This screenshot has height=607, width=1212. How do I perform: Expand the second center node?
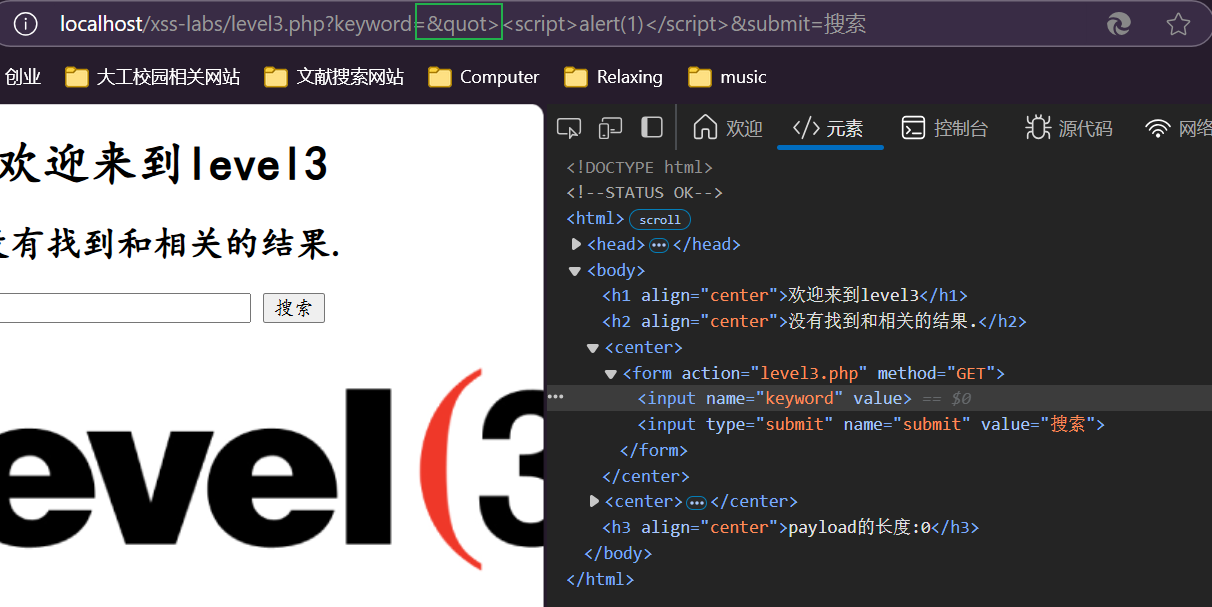click(595, 501)
